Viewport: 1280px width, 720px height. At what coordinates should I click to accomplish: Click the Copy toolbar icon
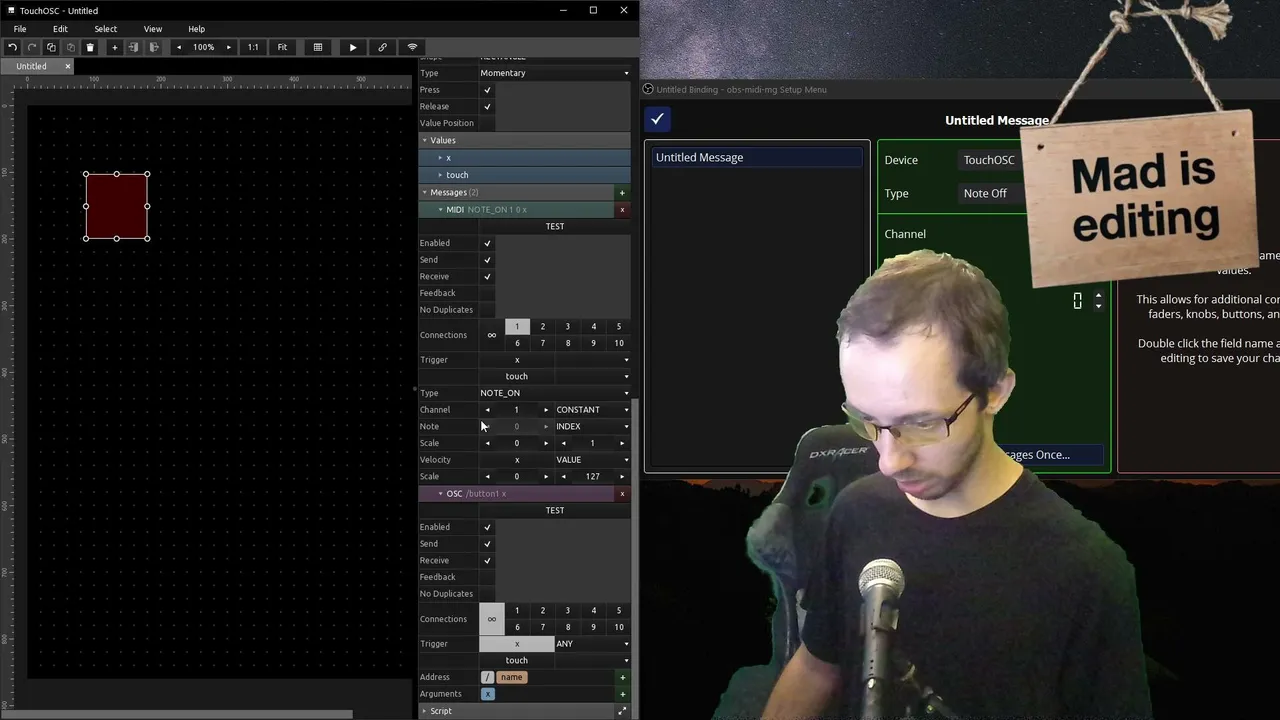click(51, 47)
